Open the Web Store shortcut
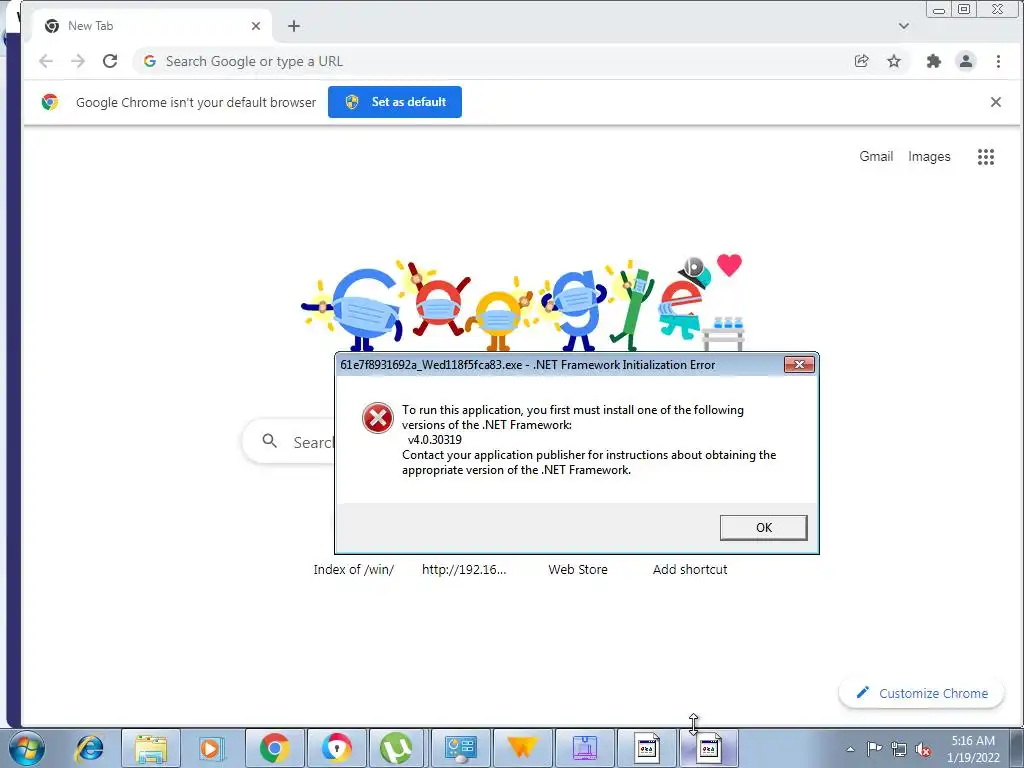 pos(578,569)
